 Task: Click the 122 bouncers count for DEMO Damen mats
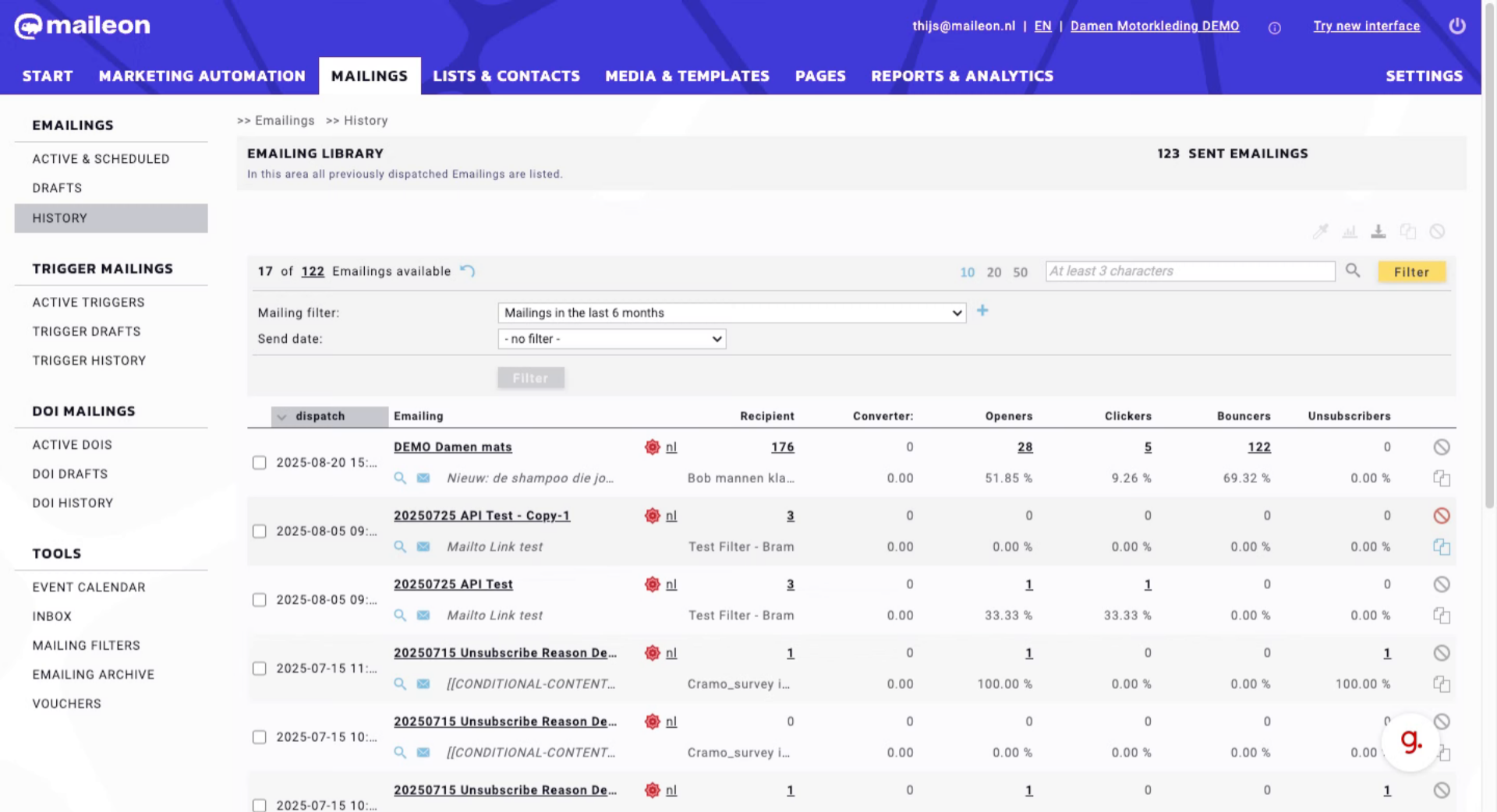[x=1258, y=447]
